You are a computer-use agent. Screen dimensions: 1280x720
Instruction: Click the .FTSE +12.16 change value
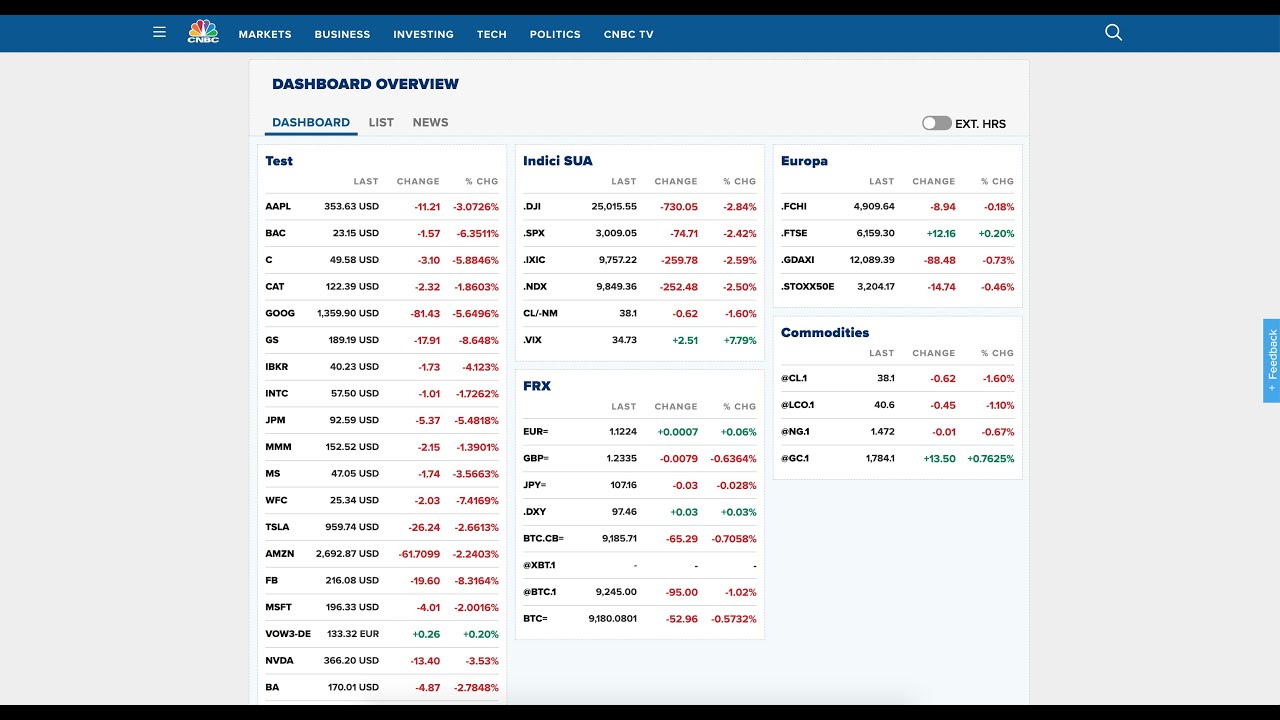[x=941, y=233]
